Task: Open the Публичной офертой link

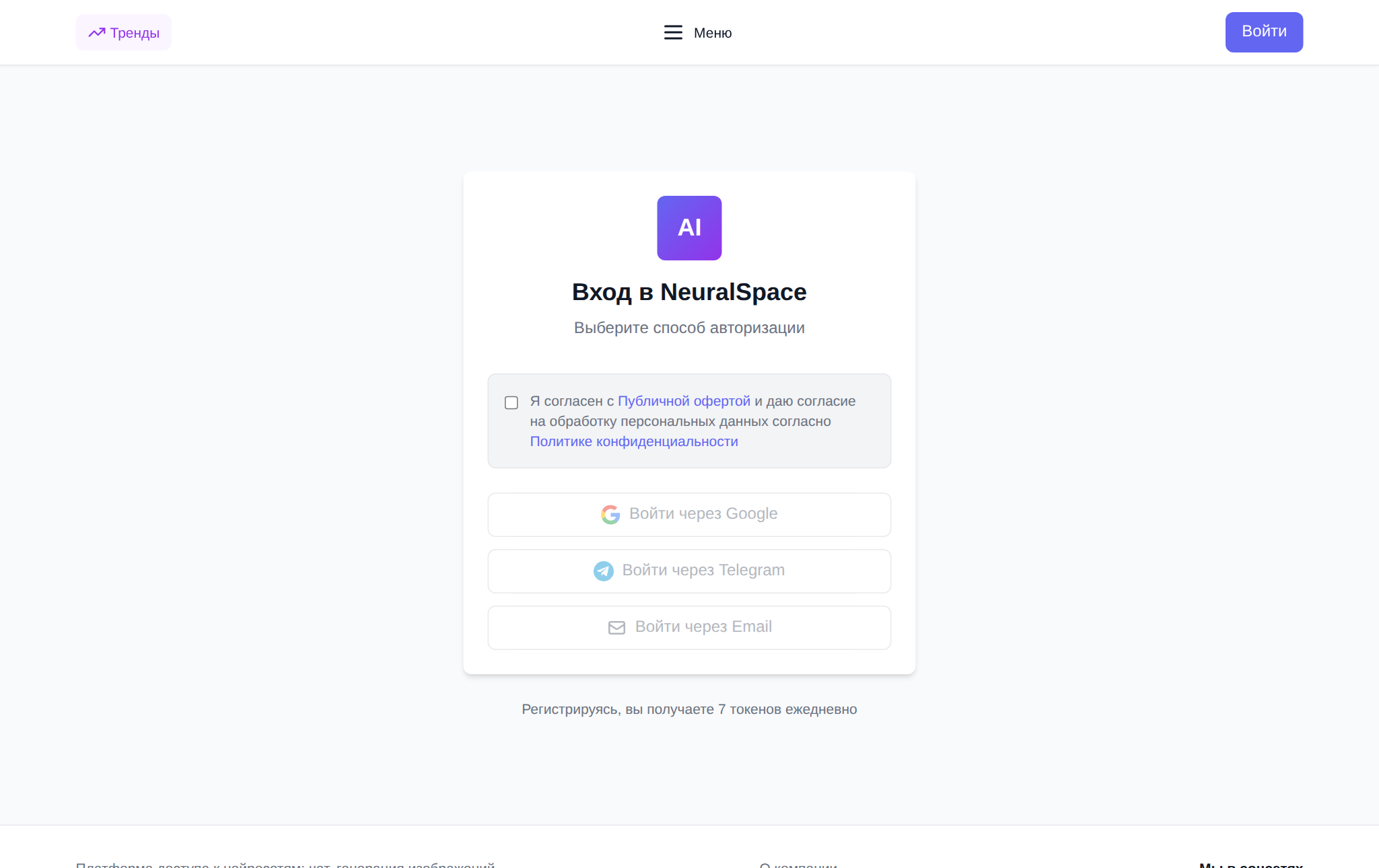Action: [684, 401]
